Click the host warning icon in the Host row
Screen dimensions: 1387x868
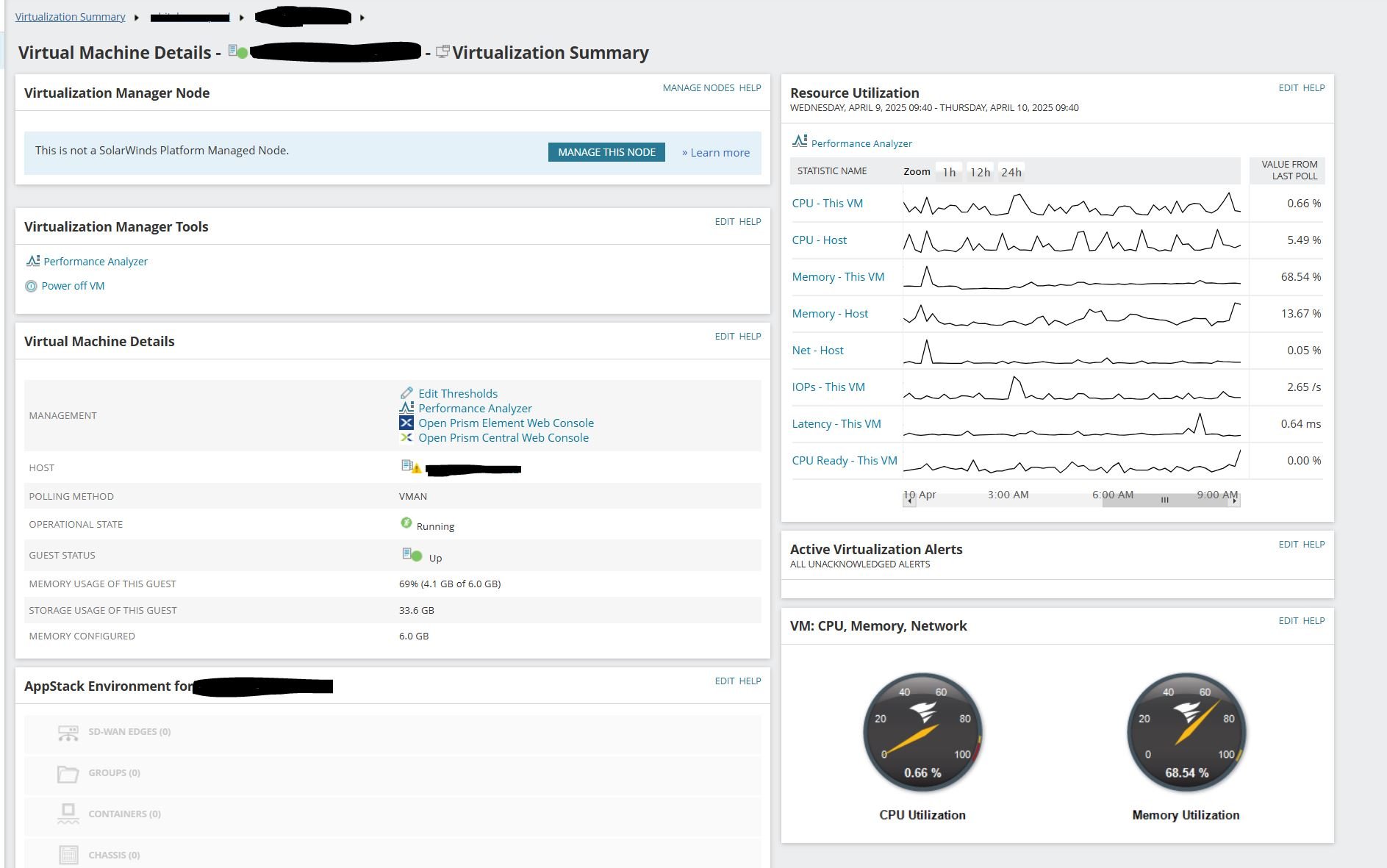412,467
